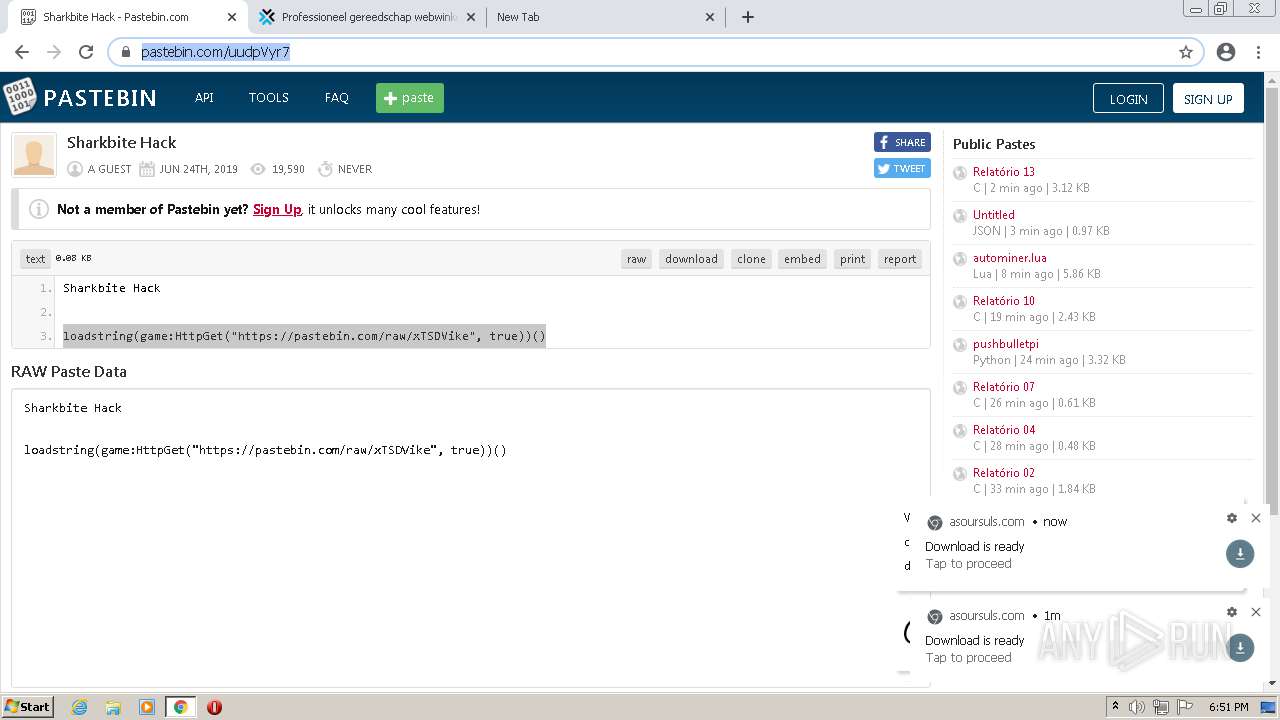
Task: Click the print button
Action: (852, 259)
